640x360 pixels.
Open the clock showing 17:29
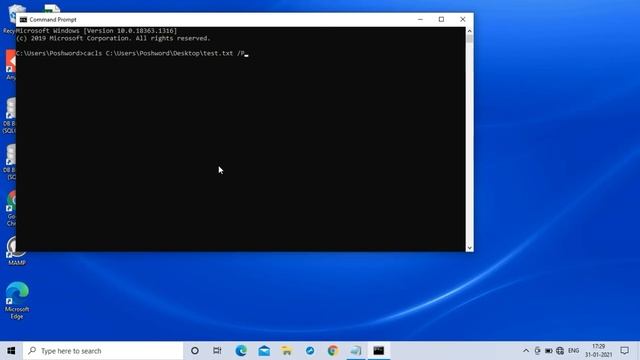click(x=598, y=351)
